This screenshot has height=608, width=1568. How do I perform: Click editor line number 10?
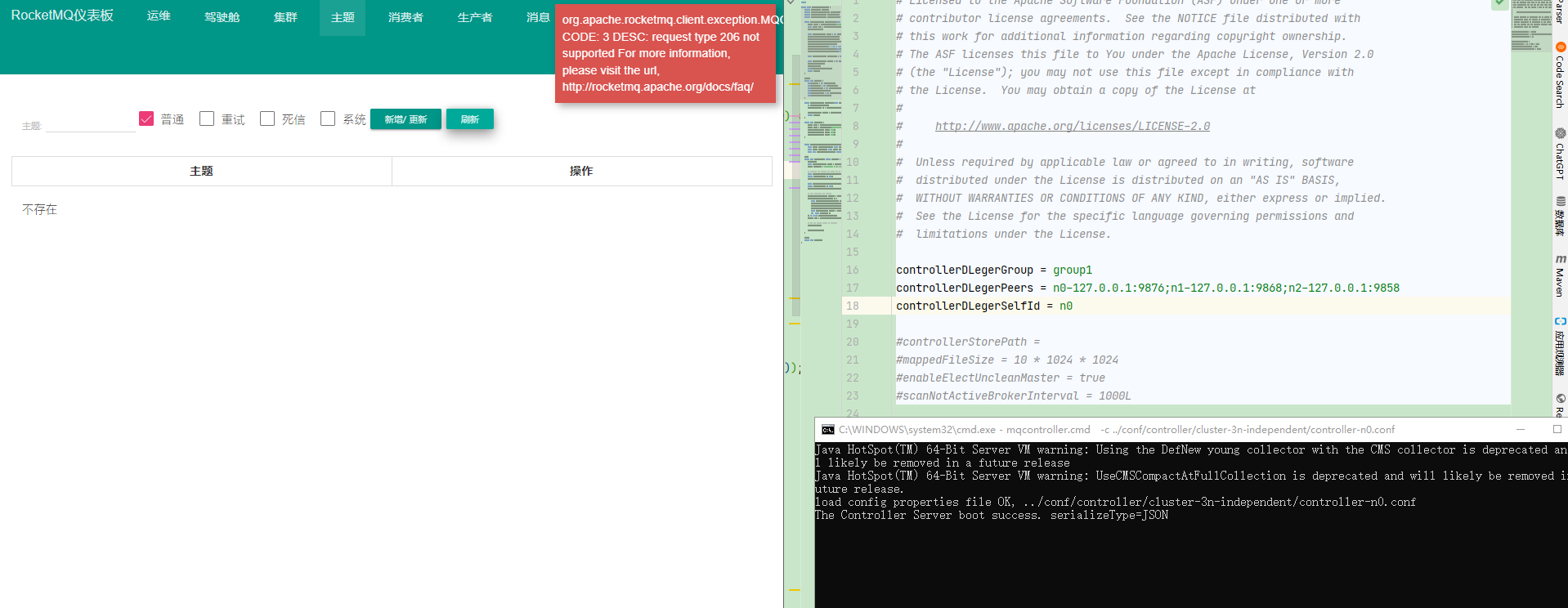tap(853, 162)
